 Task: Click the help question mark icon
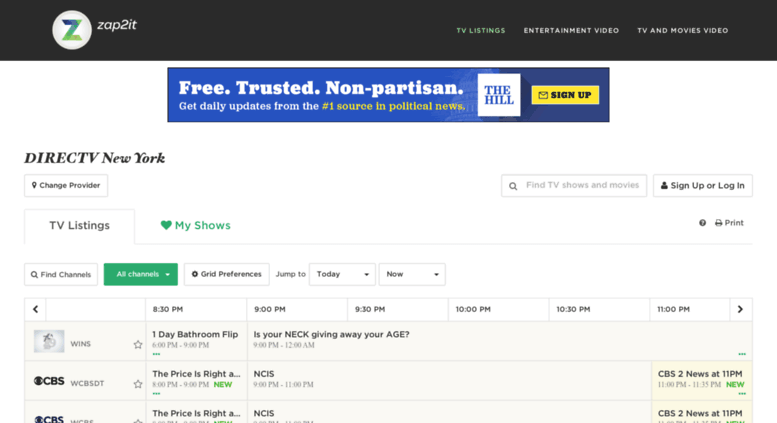tap(702, 223)
